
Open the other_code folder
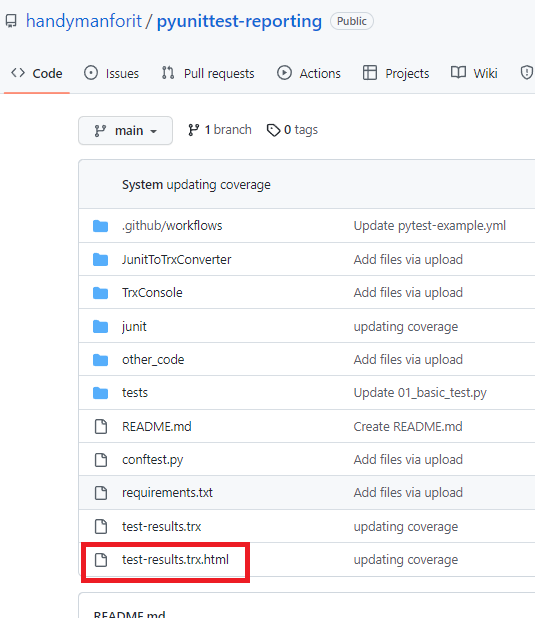click(153, 360)
